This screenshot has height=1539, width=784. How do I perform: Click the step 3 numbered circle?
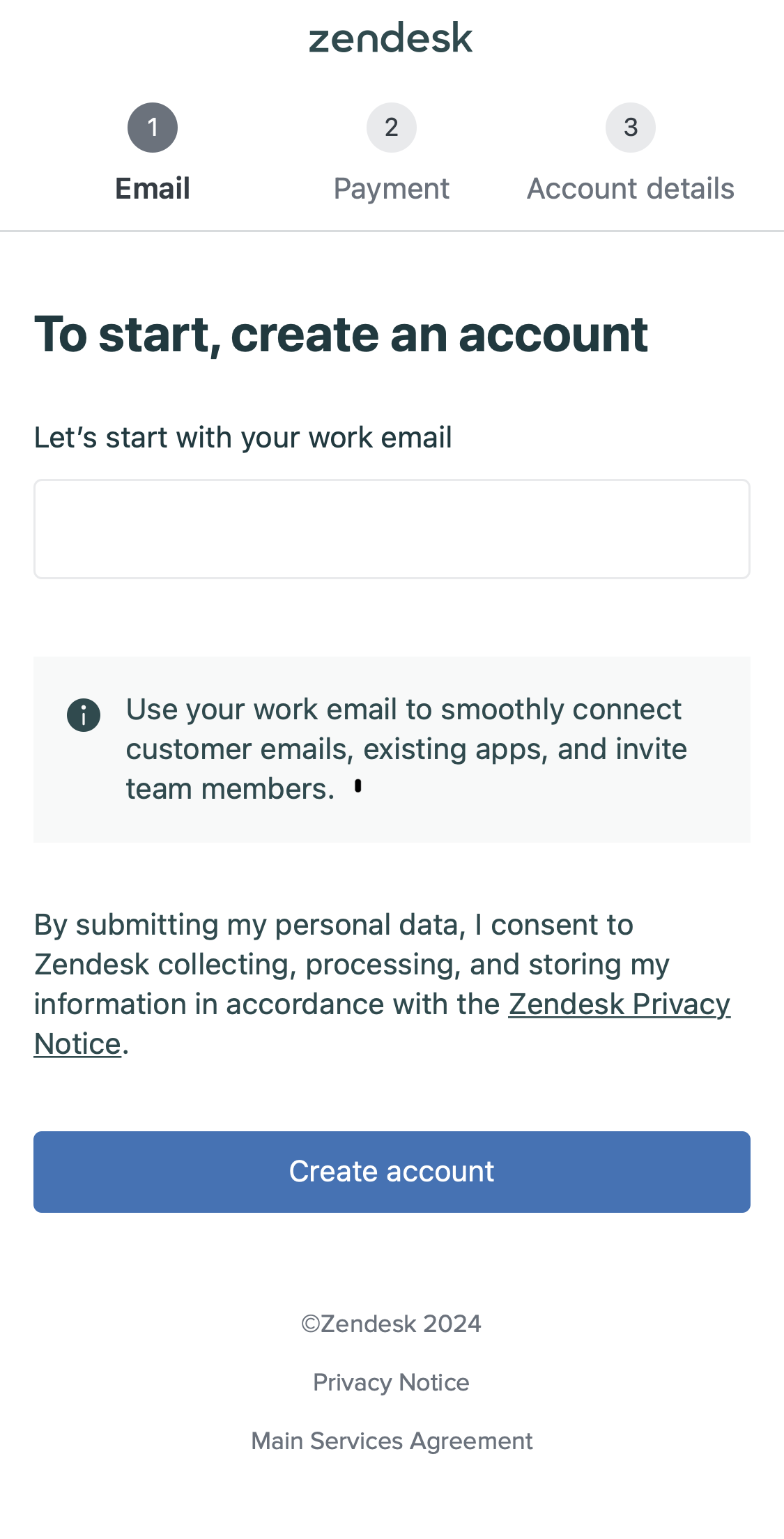point(630,128)
